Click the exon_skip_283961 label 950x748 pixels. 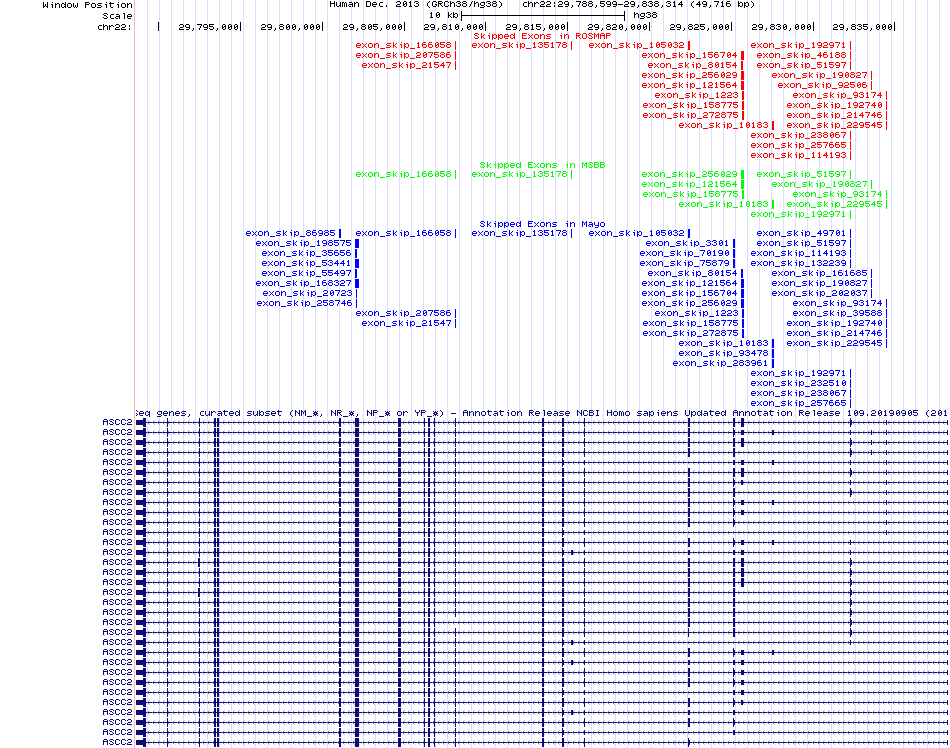coord(706,363)
